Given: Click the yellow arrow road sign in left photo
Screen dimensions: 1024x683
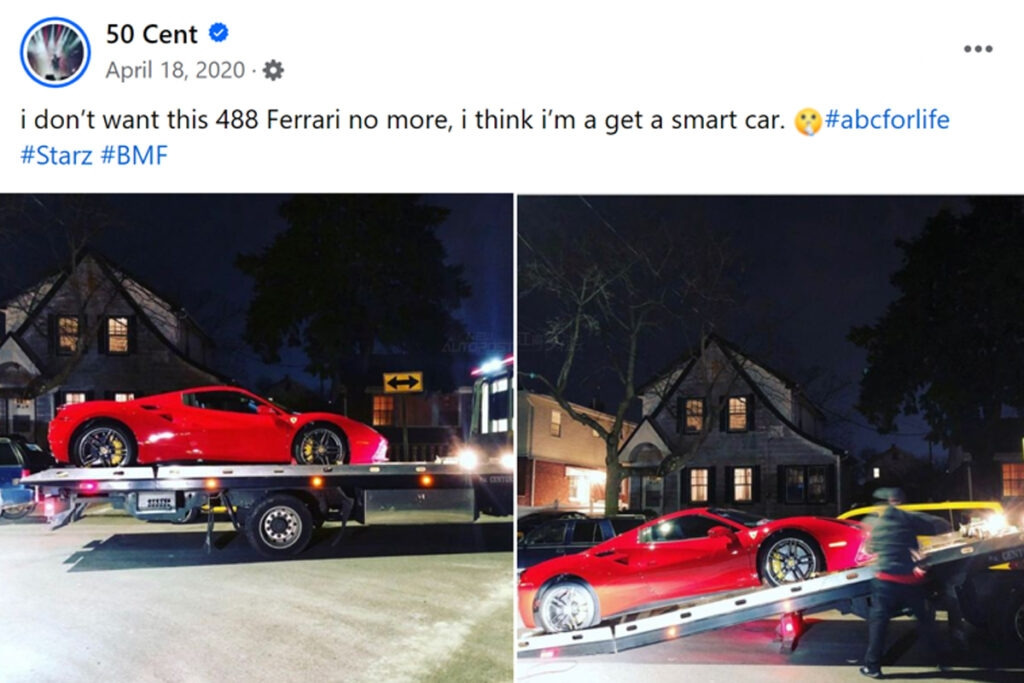Looking at the screenshot, I should click(403, 382).
